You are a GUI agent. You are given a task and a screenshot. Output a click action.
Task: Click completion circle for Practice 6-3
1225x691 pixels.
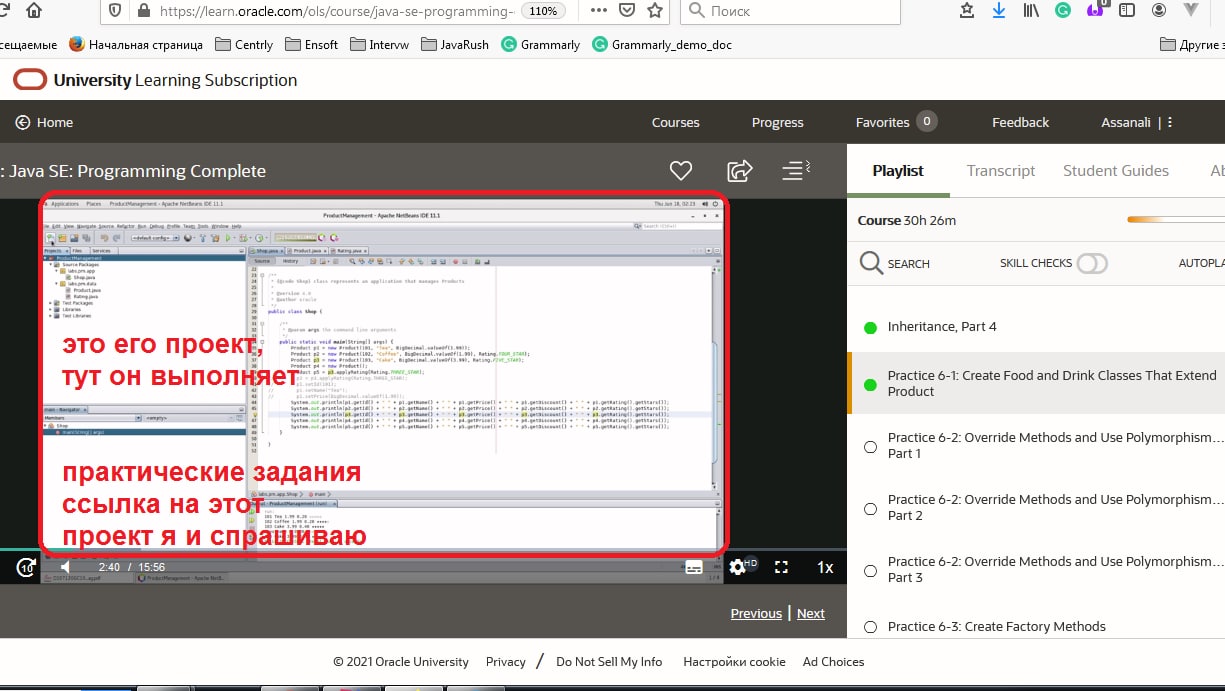click(870, 627)
